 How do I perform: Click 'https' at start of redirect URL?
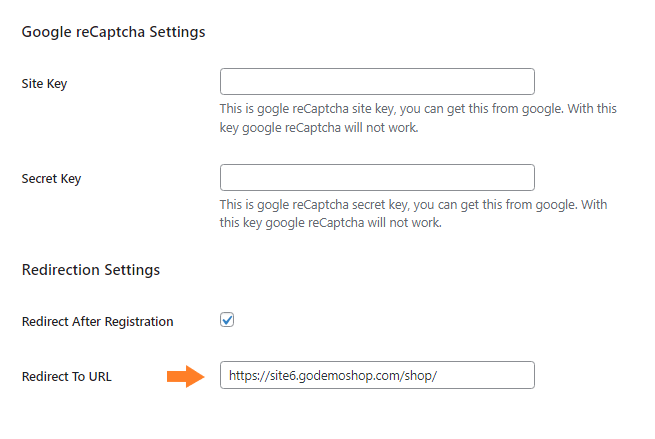(242, 376)
